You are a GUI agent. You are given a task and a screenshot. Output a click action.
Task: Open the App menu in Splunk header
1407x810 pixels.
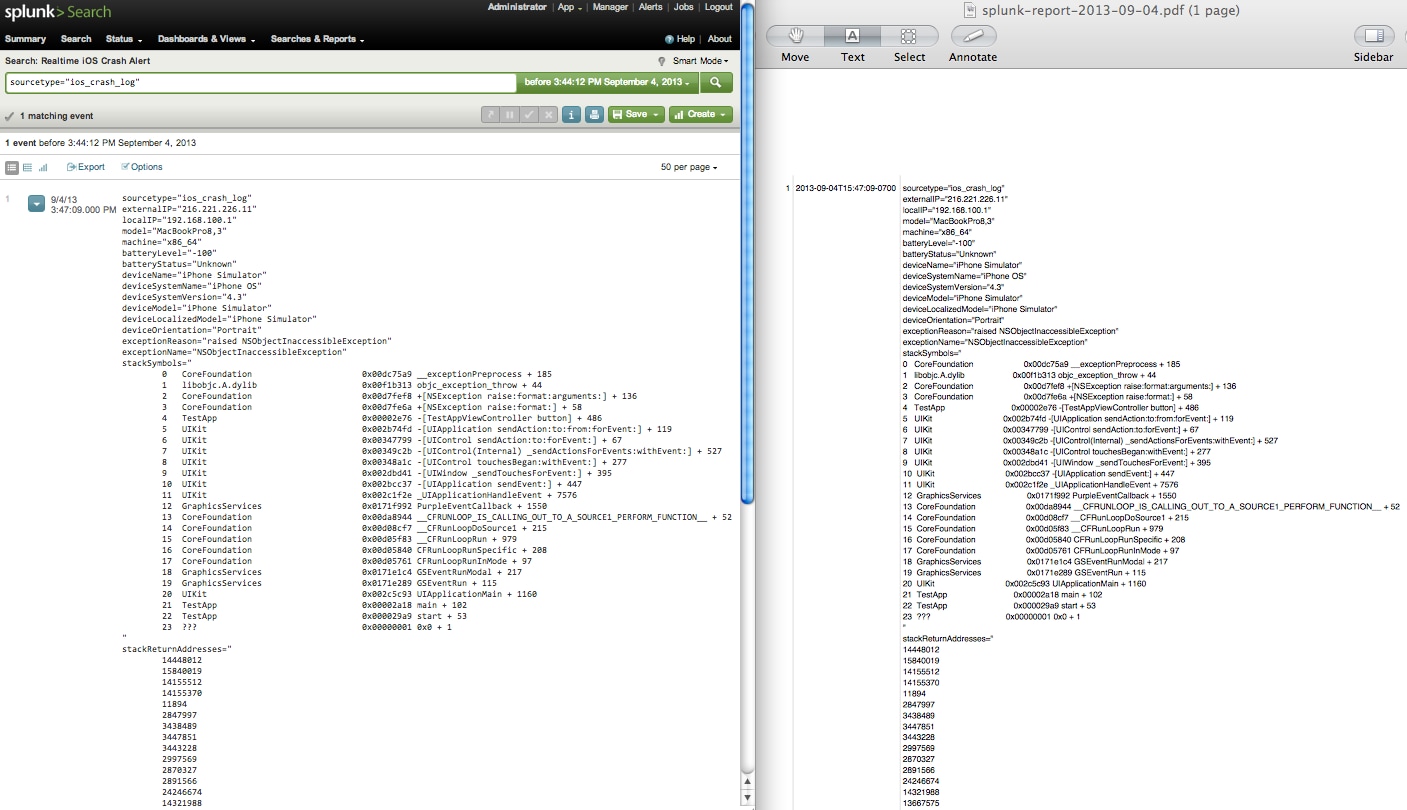coord(569,7)
